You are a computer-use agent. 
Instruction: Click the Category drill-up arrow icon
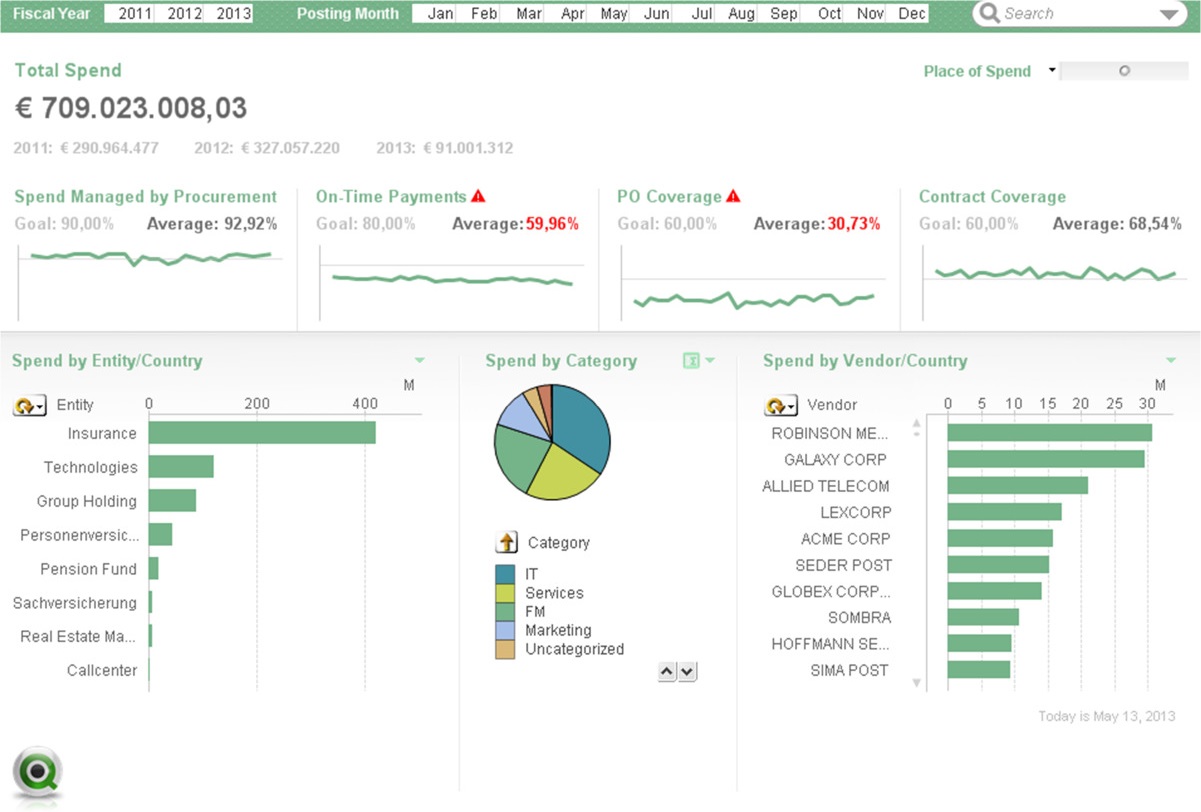point(507,543)
